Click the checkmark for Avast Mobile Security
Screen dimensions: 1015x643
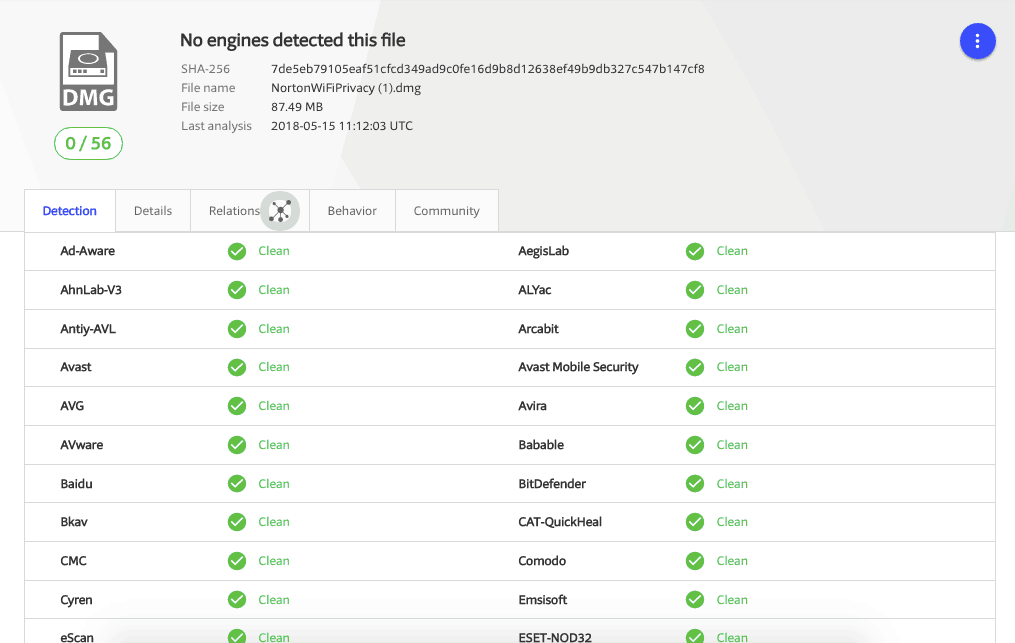pyautogui.click(x=695, y=367)
